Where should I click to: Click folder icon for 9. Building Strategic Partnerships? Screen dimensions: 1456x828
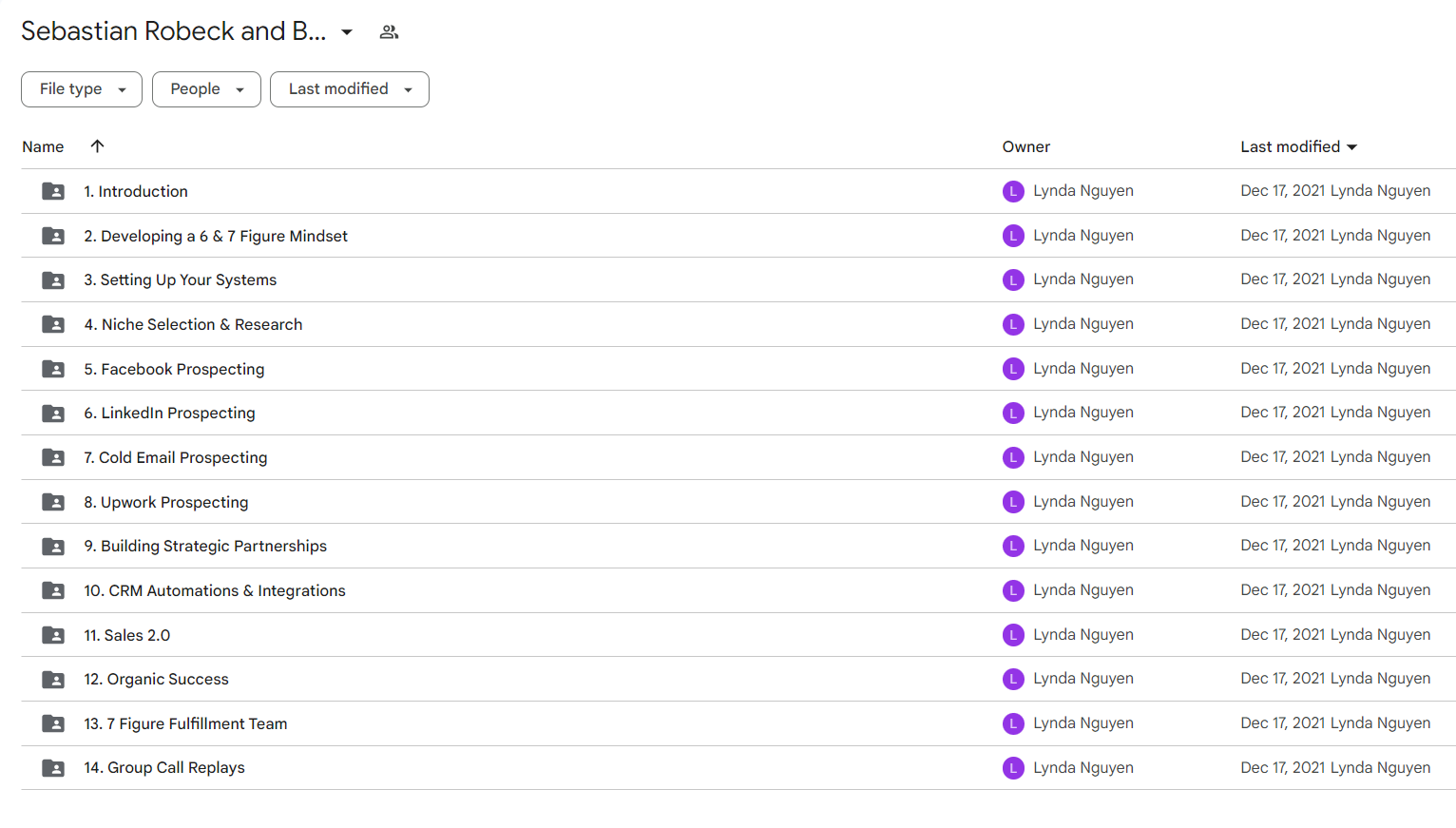[53, 547]
